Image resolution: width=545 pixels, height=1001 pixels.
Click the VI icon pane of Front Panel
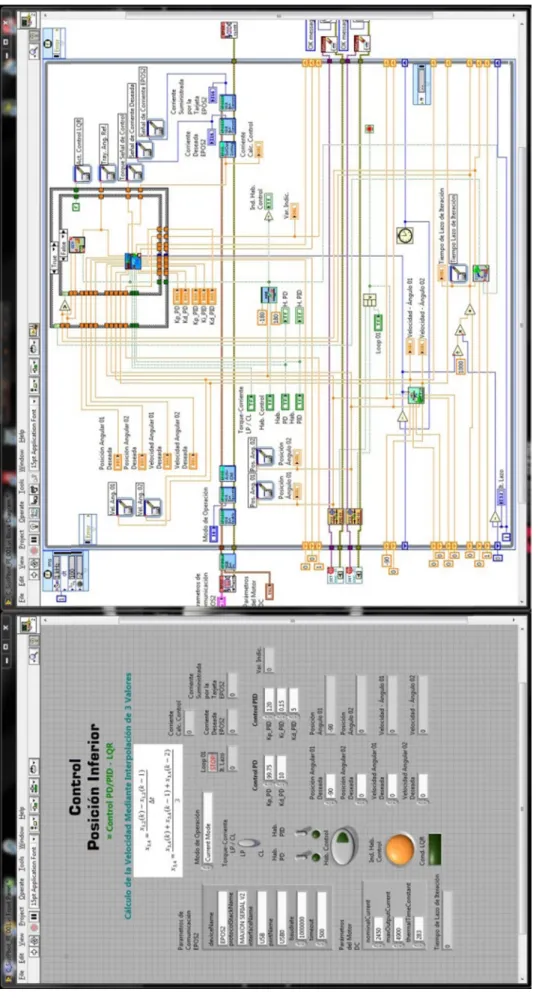click(x=30, y=626)
